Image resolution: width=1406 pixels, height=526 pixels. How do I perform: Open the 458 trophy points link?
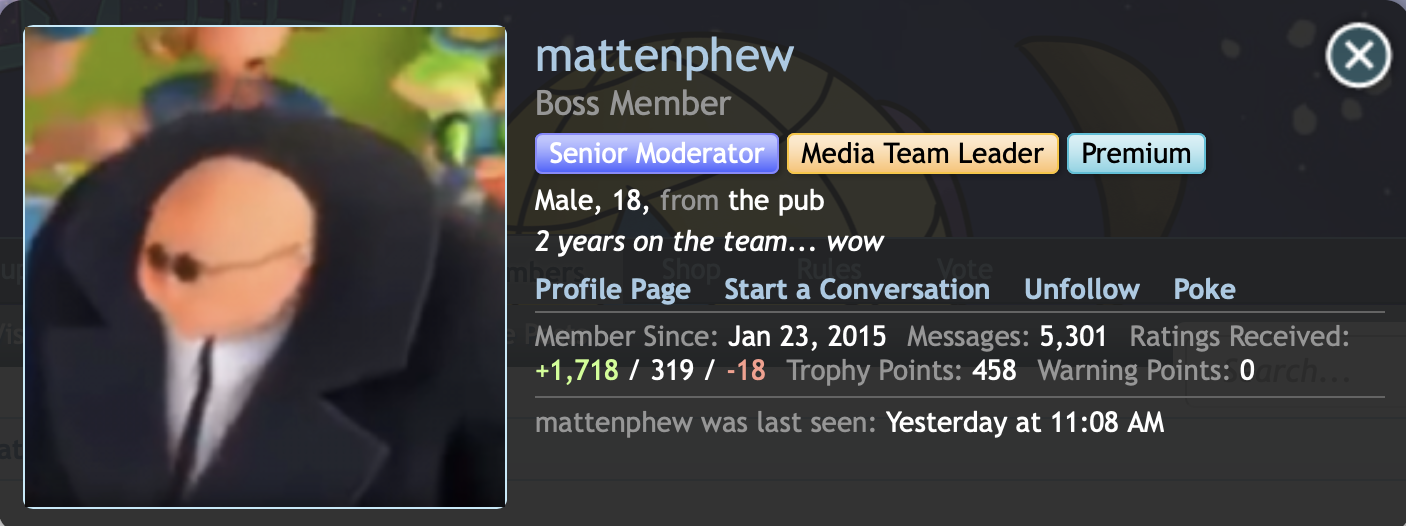994,371
